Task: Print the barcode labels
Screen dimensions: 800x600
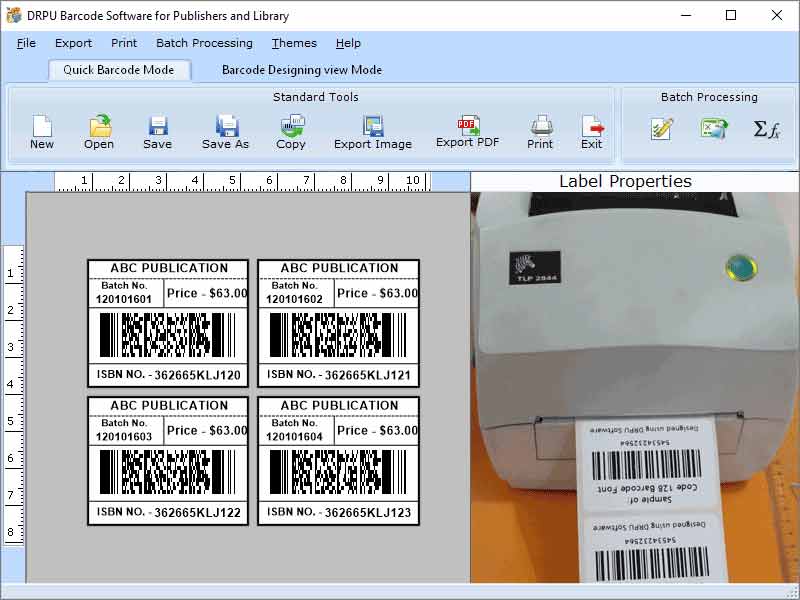Action: click(x=539, y=130)
